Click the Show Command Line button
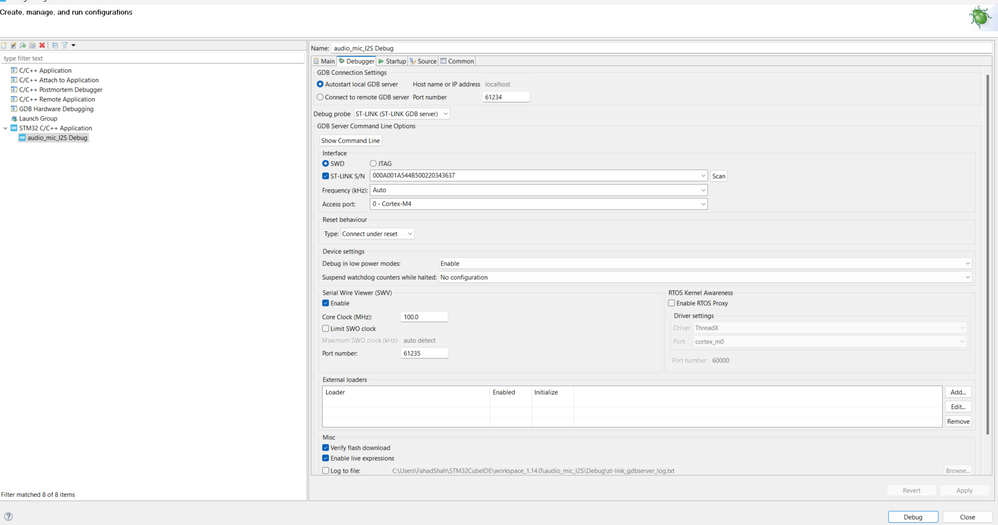This screenshot has width=998, height=525. pos(350,141)
